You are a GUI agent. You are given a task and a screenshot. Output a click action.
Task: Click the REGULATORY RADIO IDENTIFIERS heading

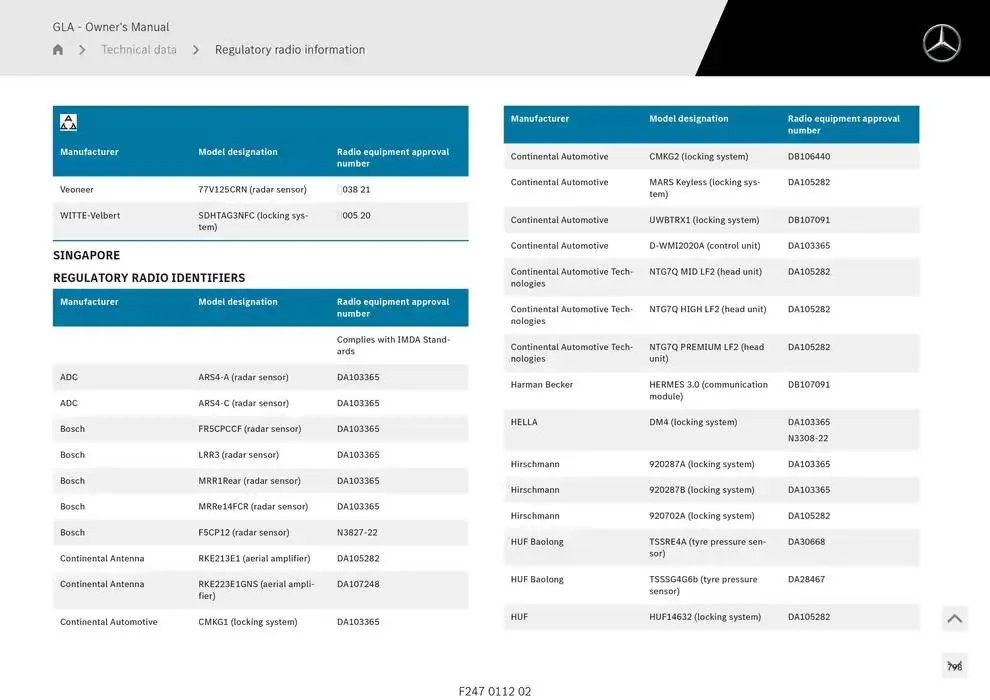(x=149, y=278)
